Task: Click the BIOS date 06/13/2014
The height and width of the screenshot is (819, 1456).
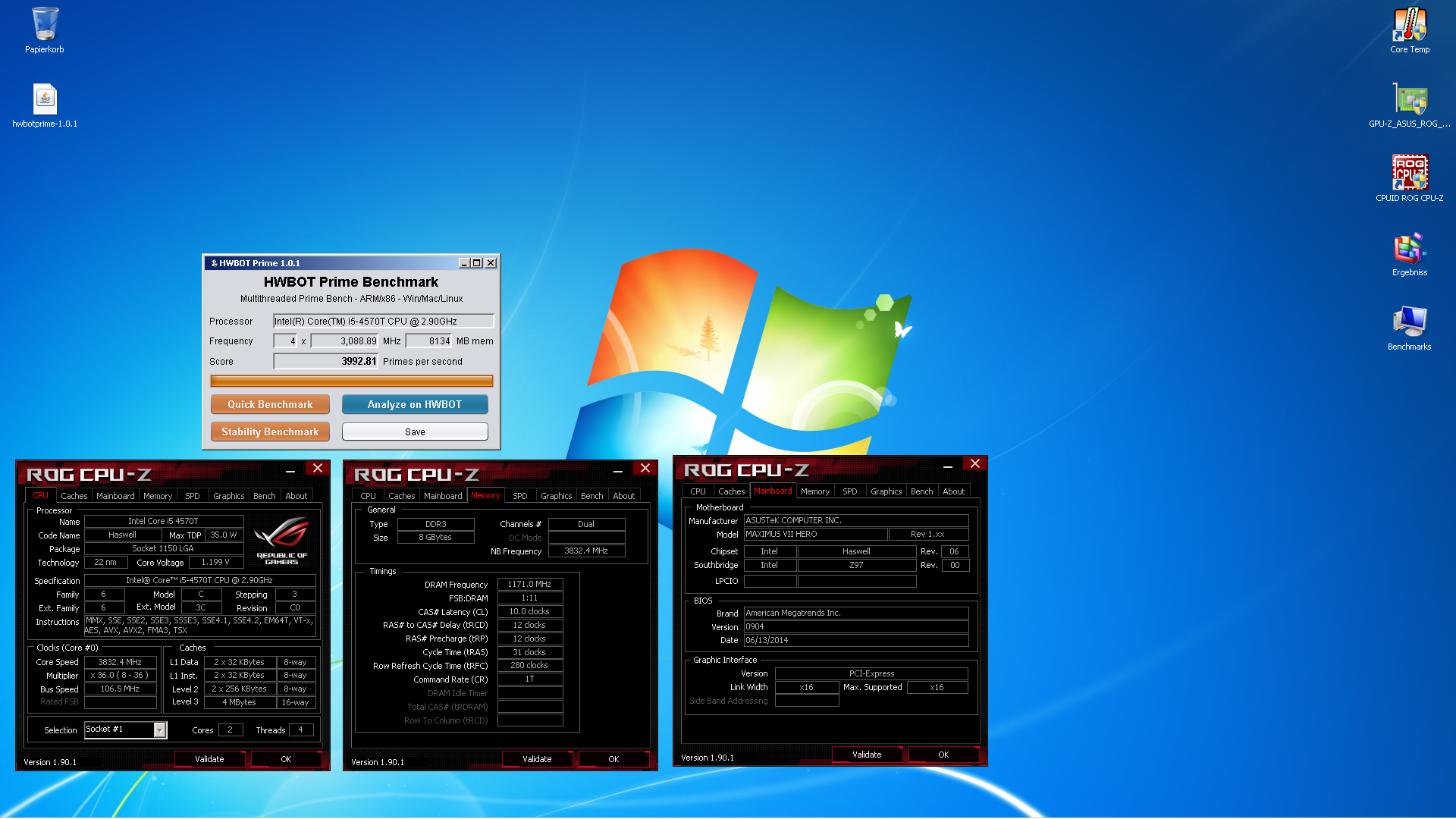Action: (856, 640)
